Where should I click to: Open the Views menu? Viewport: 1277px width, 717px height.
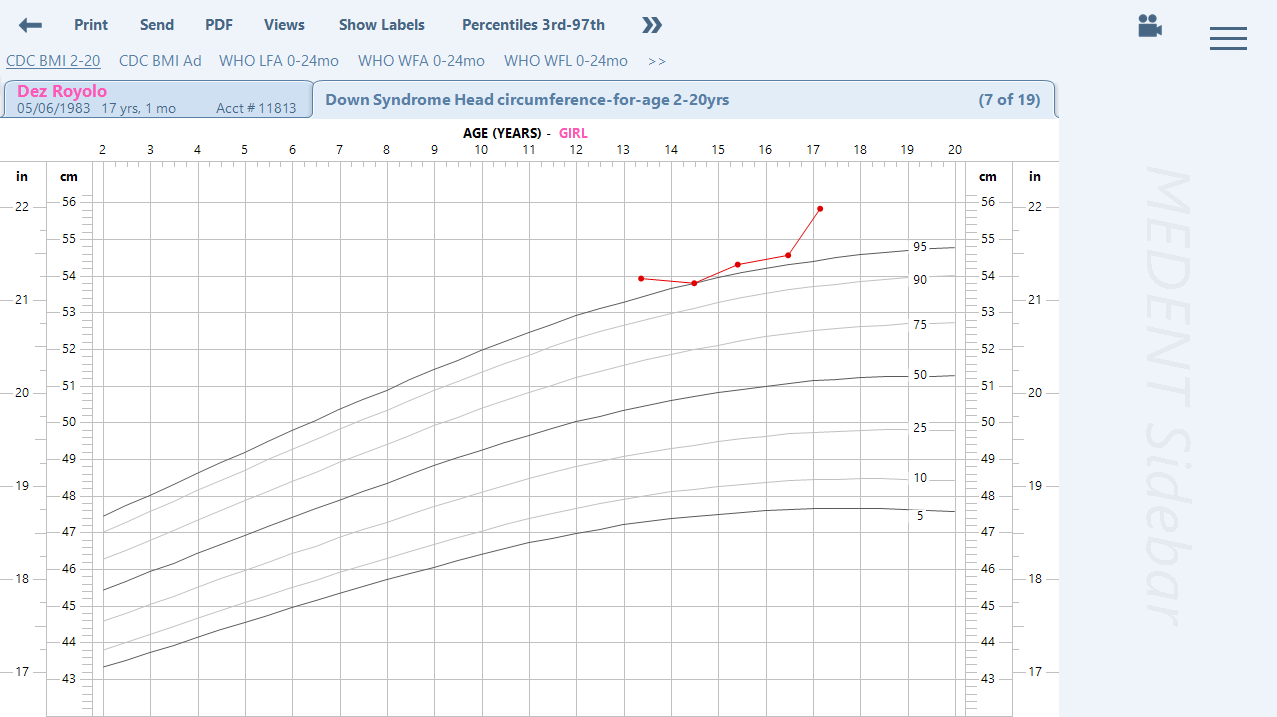pos(284,25)
